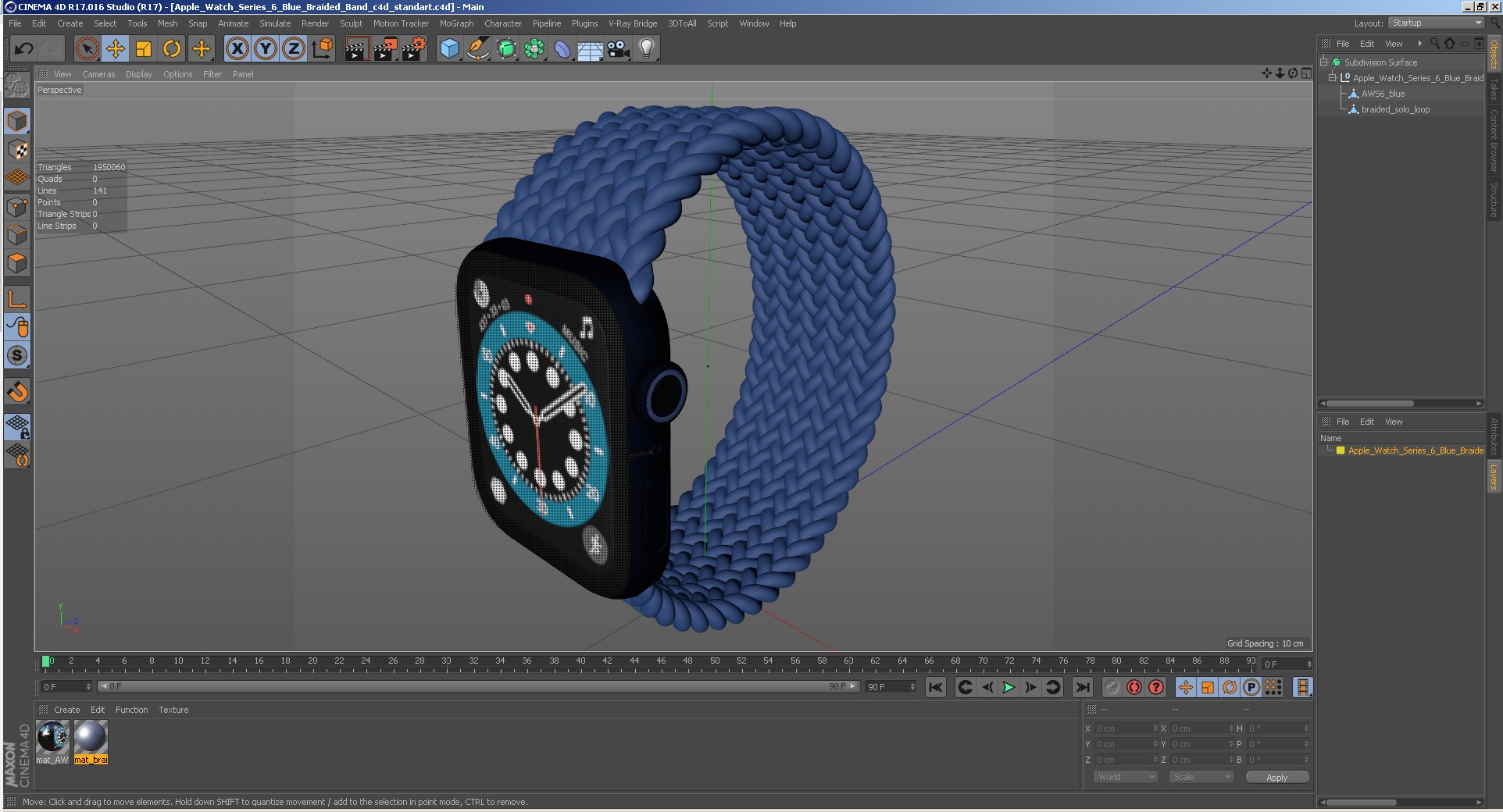This screenshot has width=1503, height=812.
Task: Toggle viewport maximize icon top right
Action: (1306, 73)
